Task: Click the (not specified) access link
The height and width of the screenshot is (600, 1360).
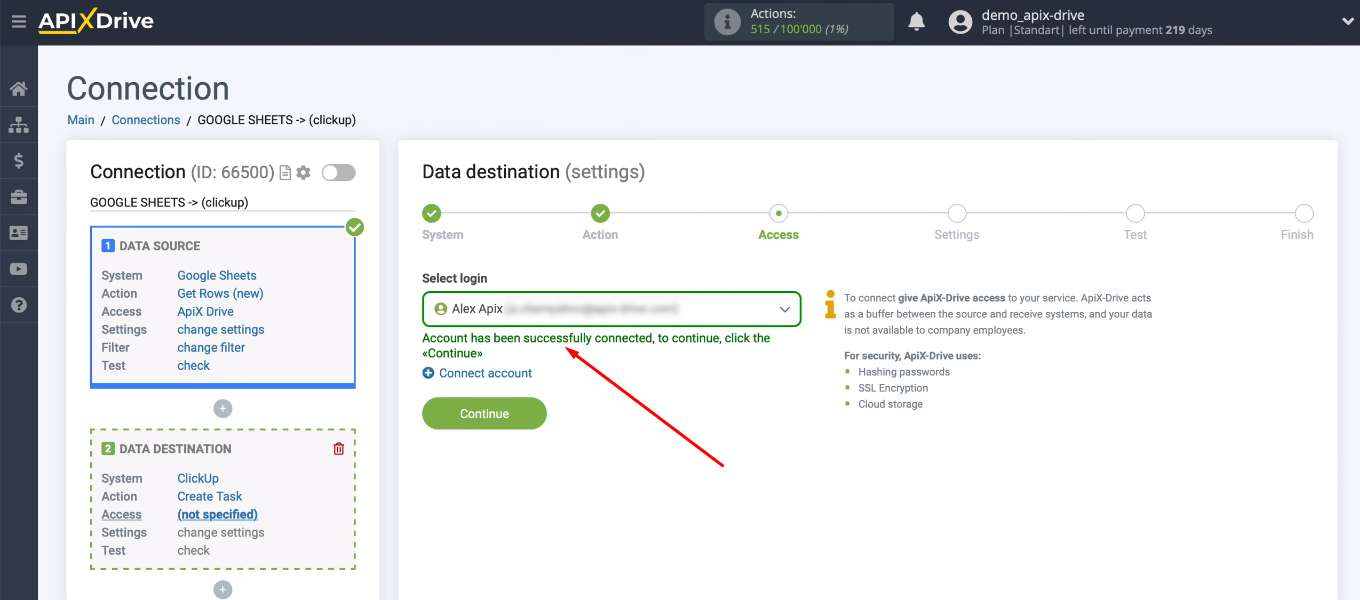Action: 217,515
